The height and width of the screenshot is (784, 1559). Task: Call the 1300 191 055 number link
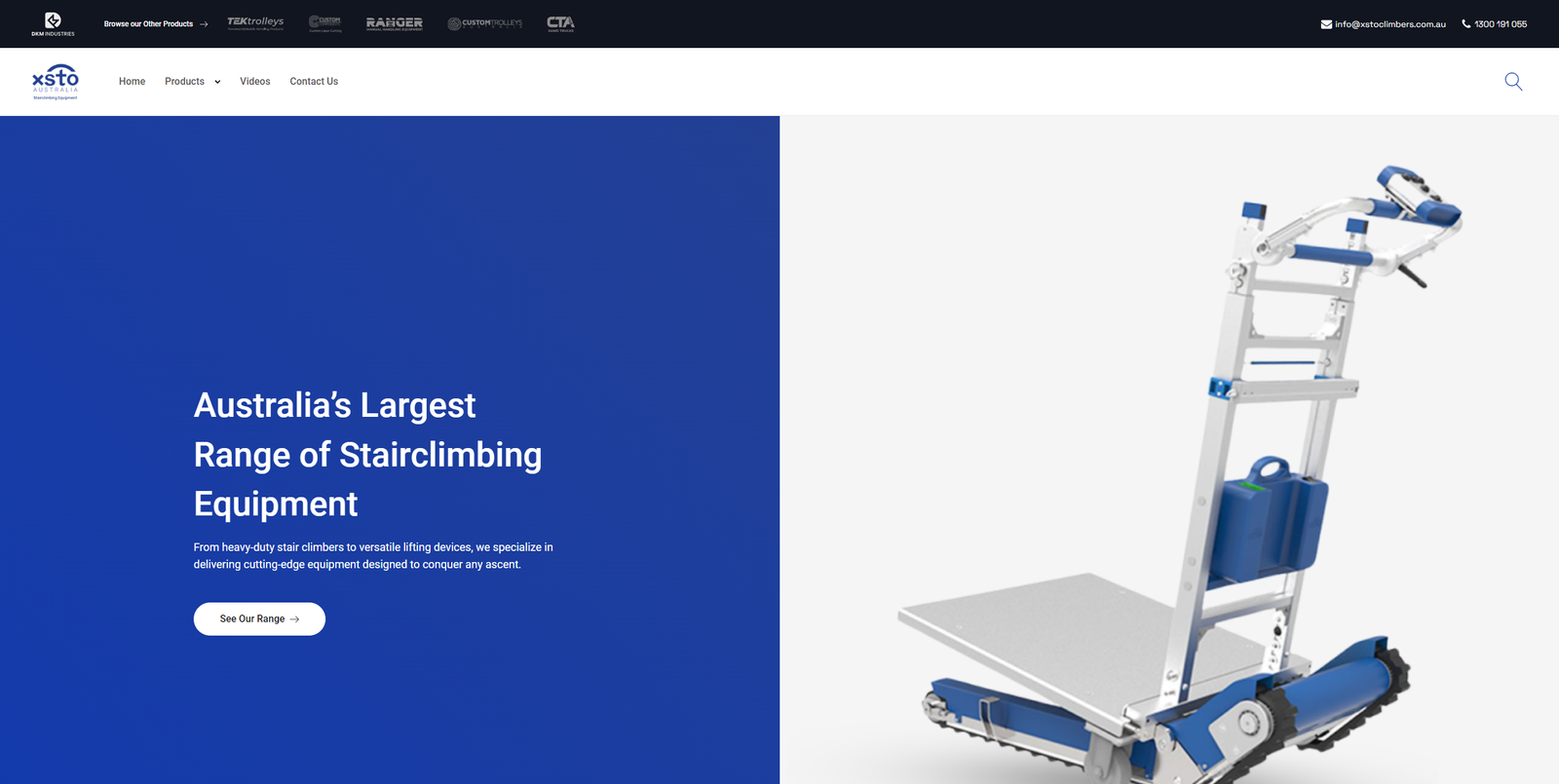(1501, 24)
